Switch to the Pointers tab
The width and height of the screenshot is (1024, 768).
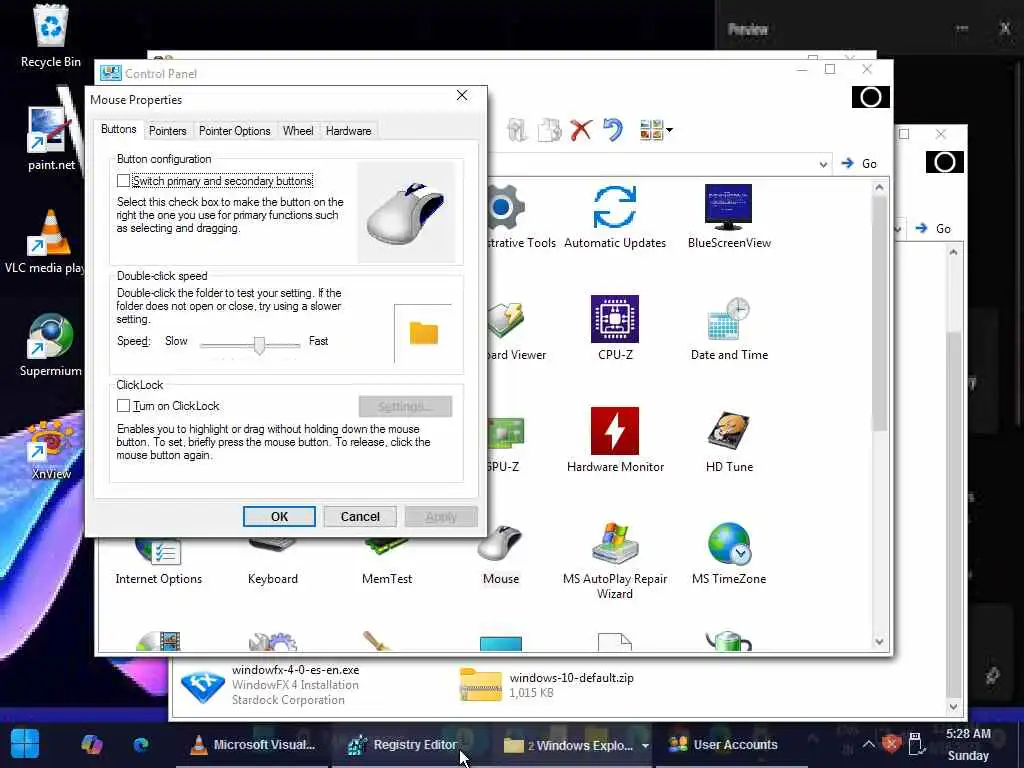[x=167, y=131]
